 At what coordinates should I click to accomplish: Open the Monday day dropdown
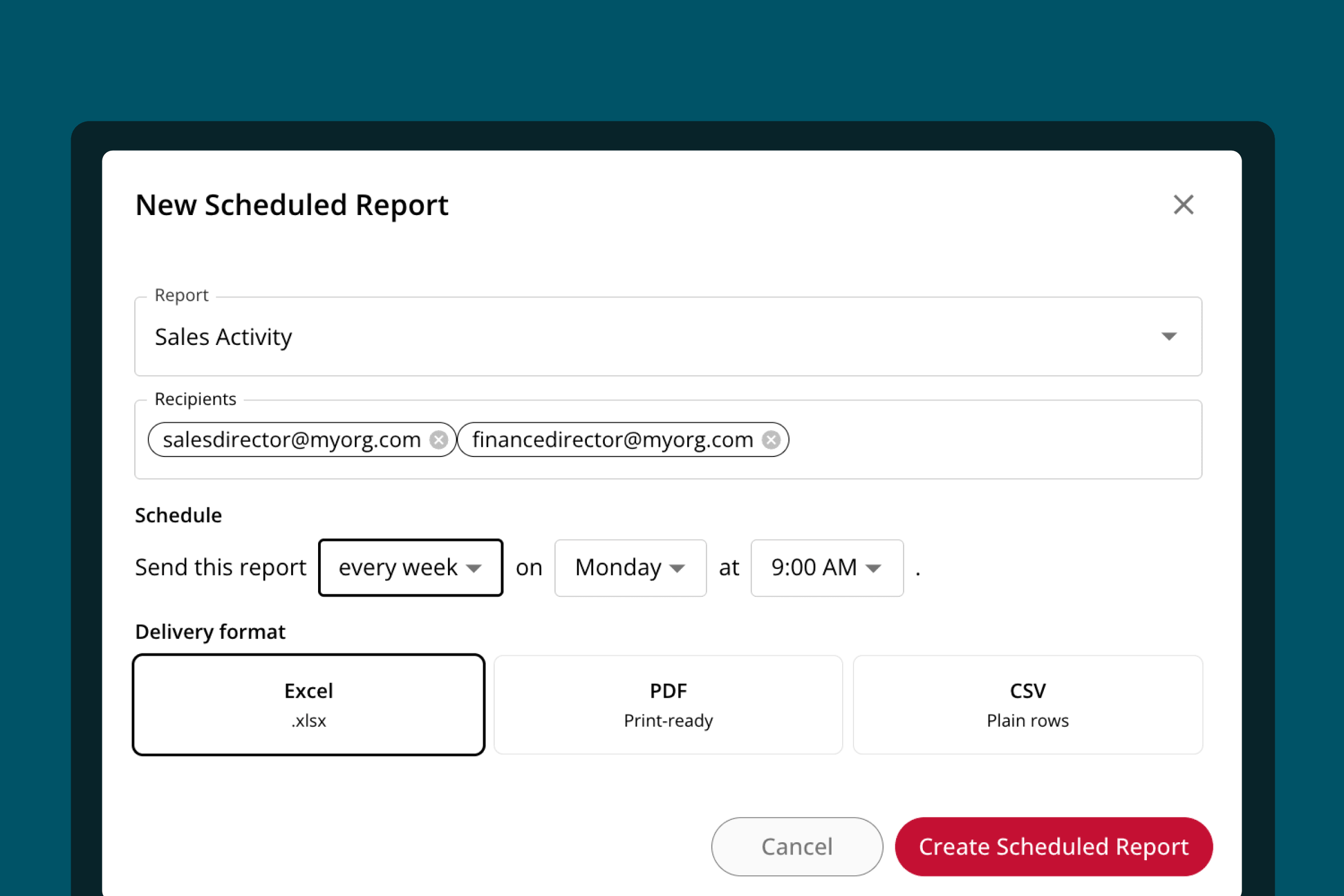pyautogui.click(x=631, y=568)
